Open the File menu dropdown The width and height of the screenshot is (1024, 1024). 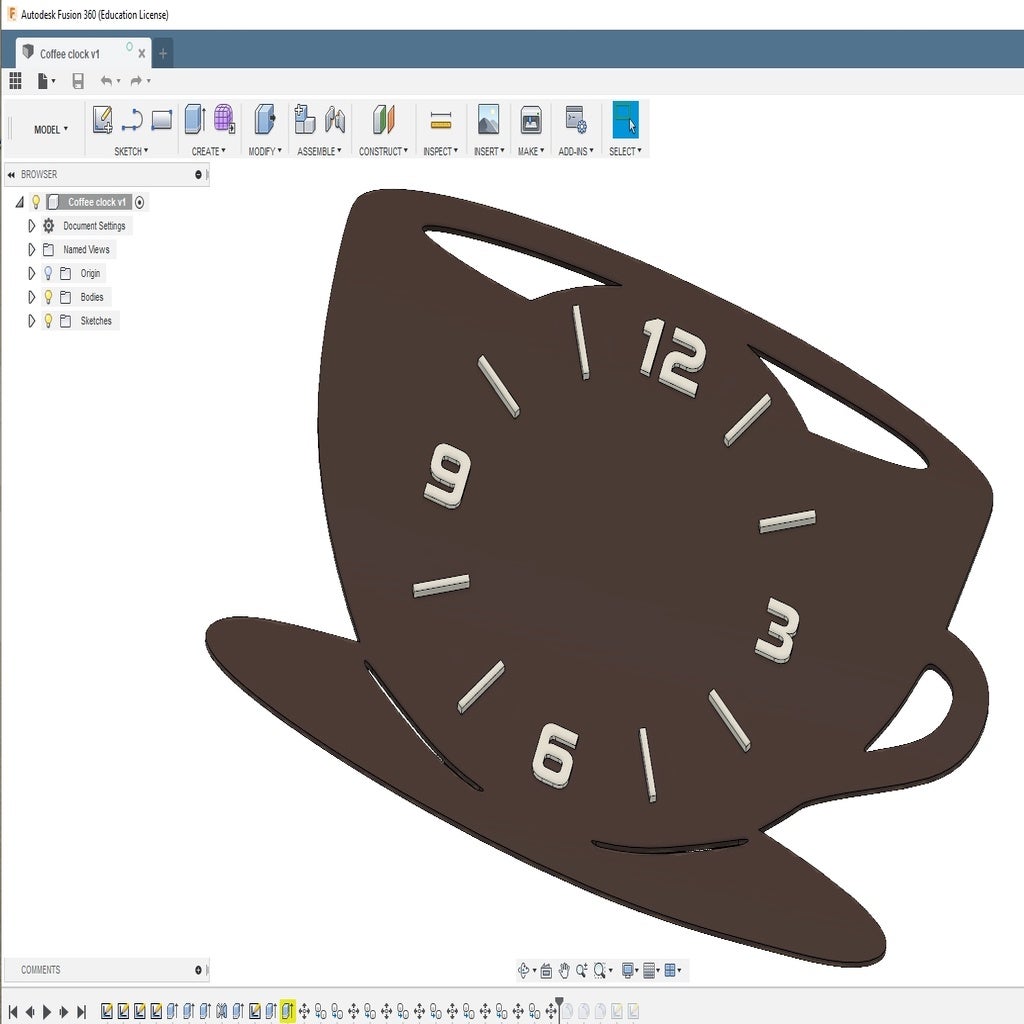pos(46,81)
